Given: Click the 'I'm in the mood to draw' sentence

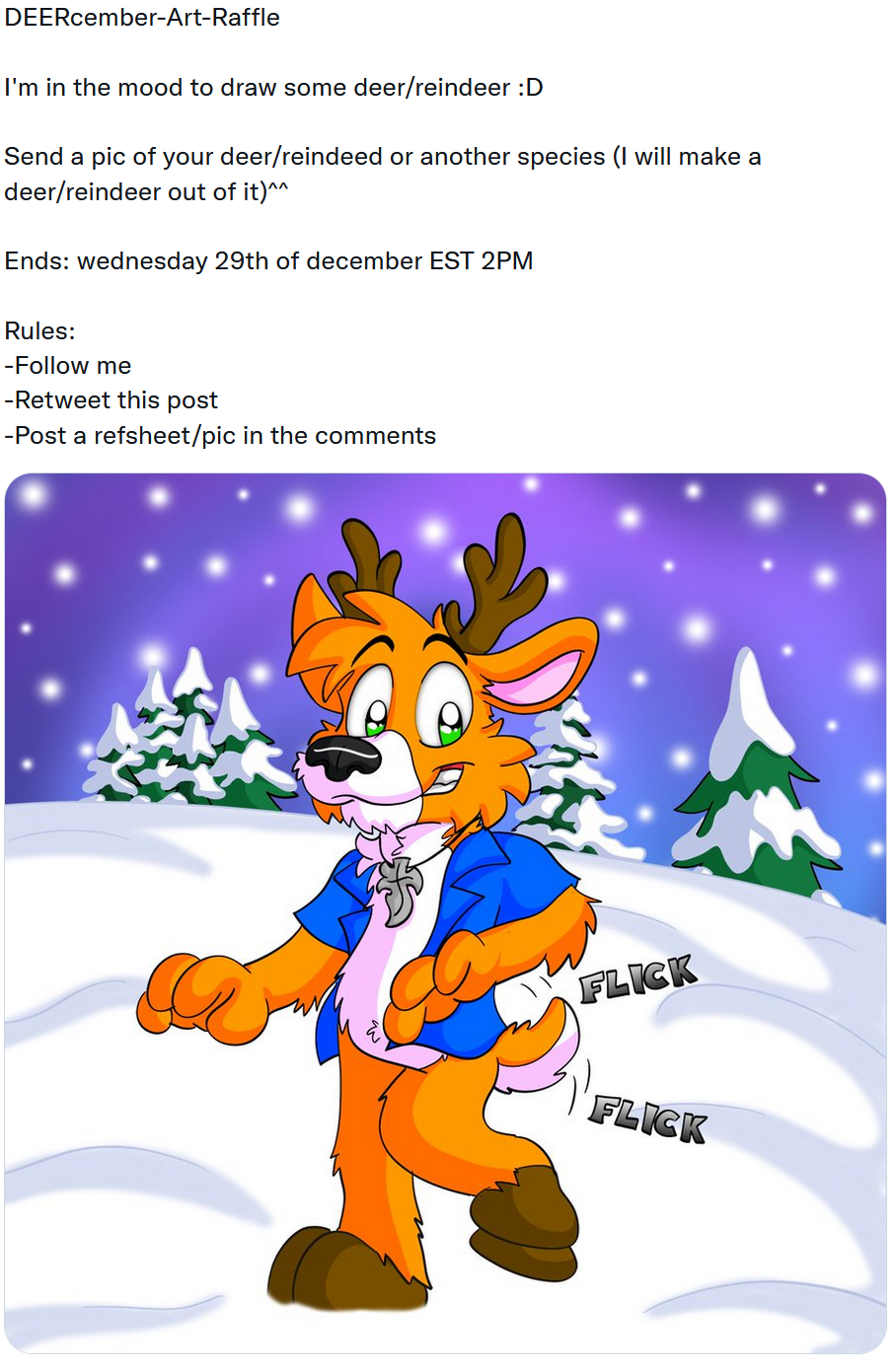Looking at the screenshot, I should (273, 88).
